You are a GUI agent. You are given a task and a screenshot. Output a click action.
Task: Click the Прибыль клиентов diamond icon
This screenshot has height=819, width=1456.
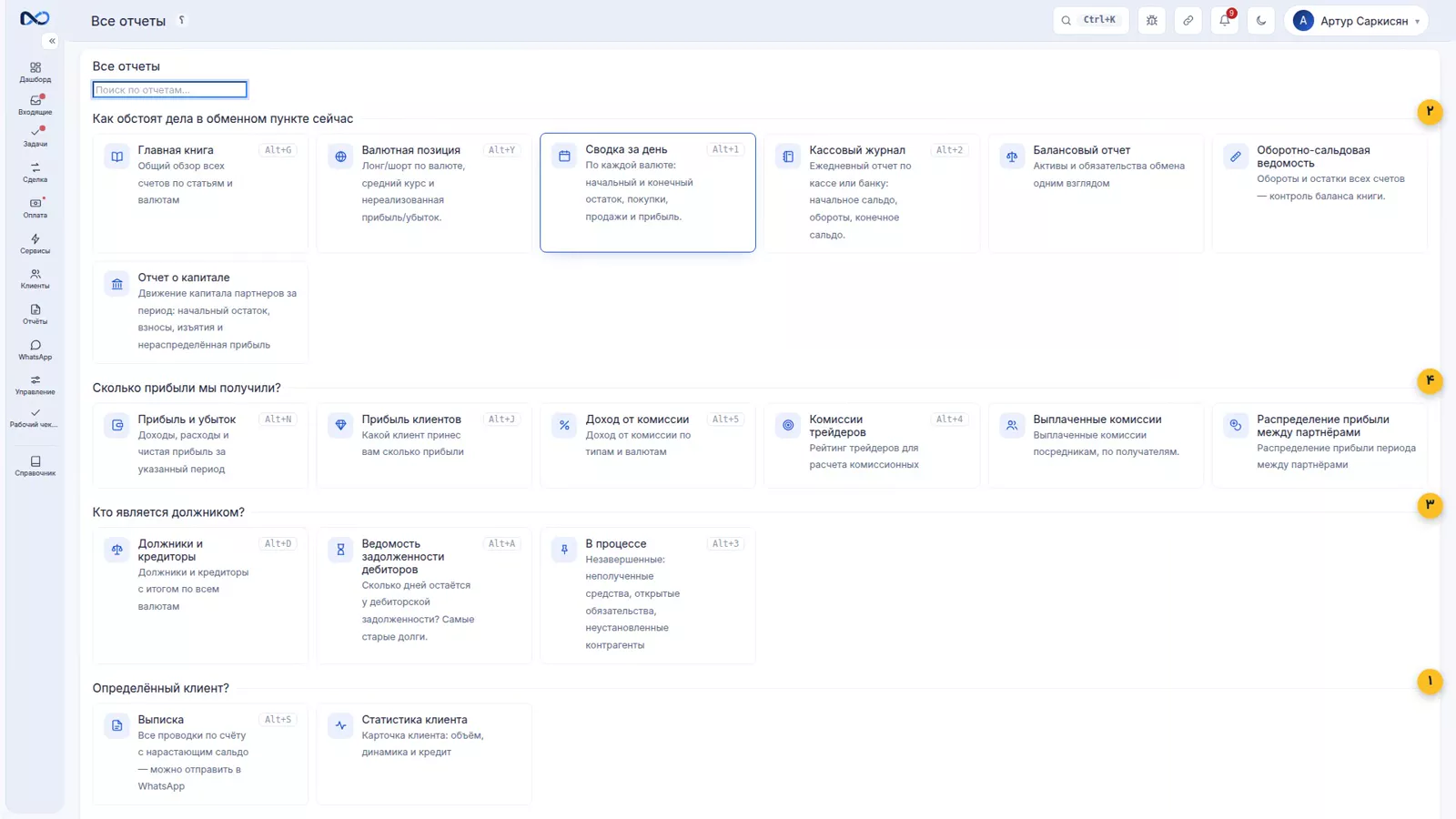click(340, 425)
